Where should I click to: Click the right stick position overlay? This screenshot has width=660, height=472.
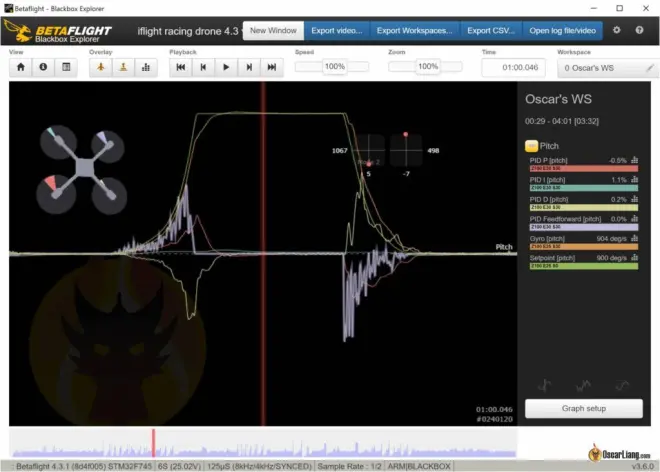[406, 150]
